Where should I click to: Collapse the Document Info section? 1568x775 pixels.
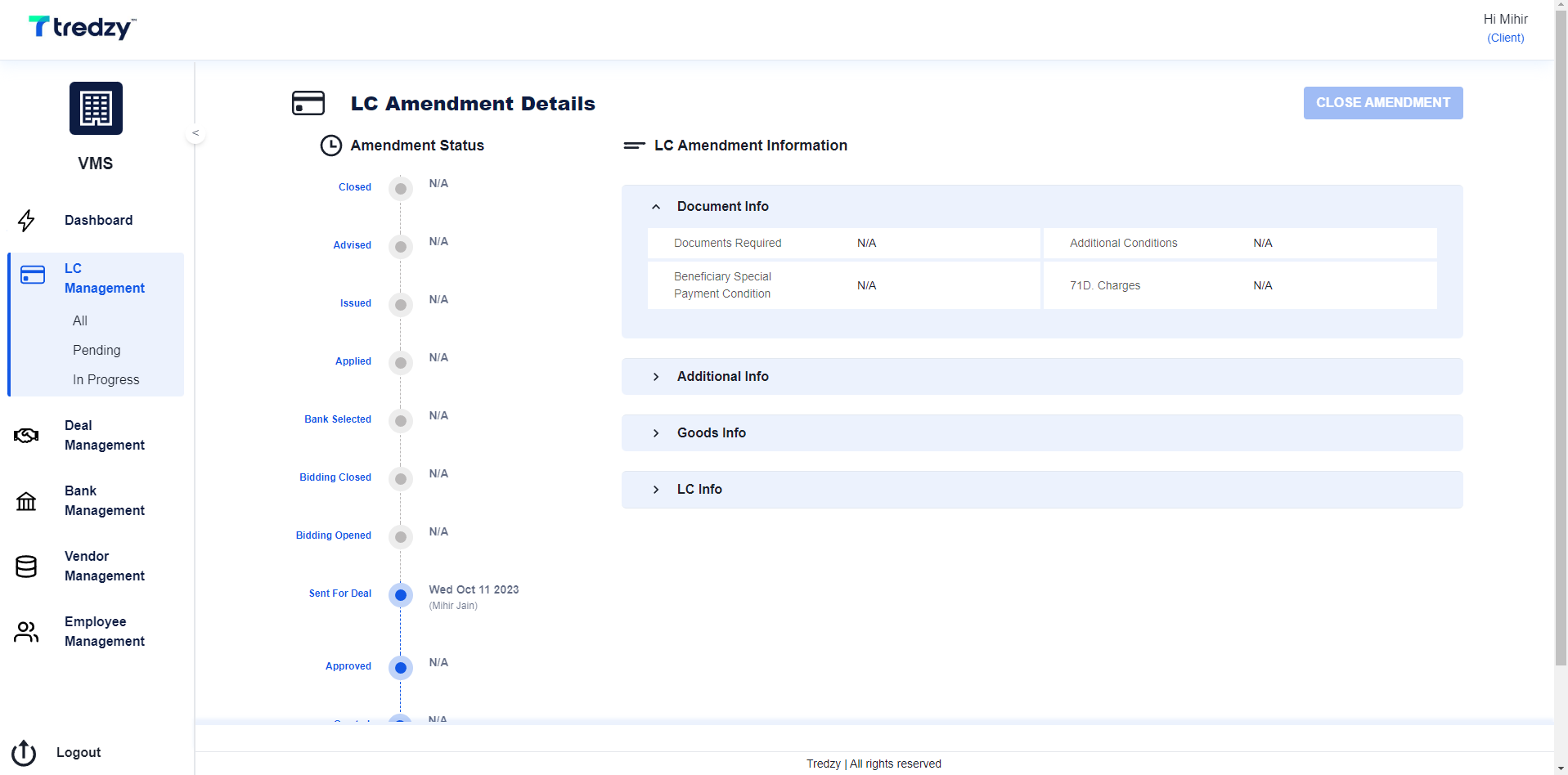[656, 207]
